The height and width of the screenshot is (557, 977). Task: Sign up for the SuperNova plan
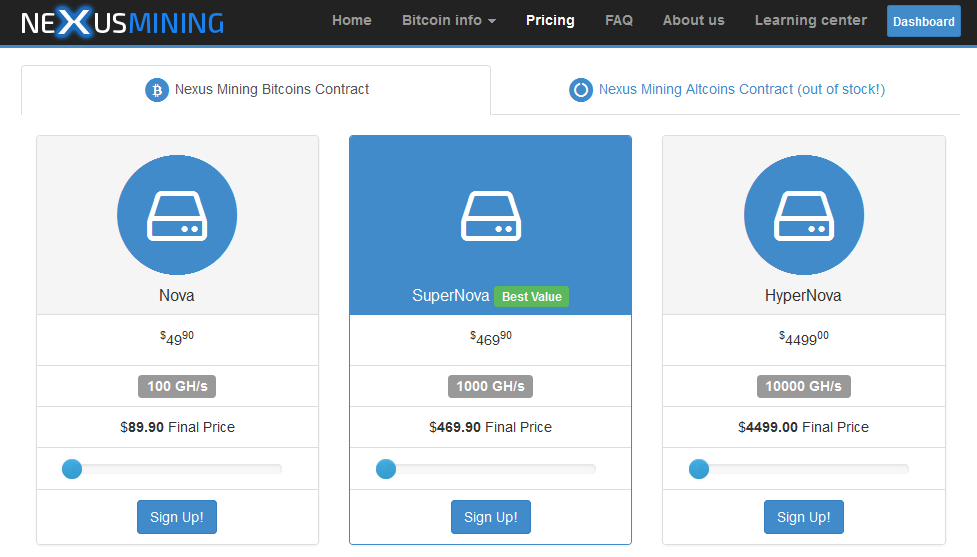[491, 517]
